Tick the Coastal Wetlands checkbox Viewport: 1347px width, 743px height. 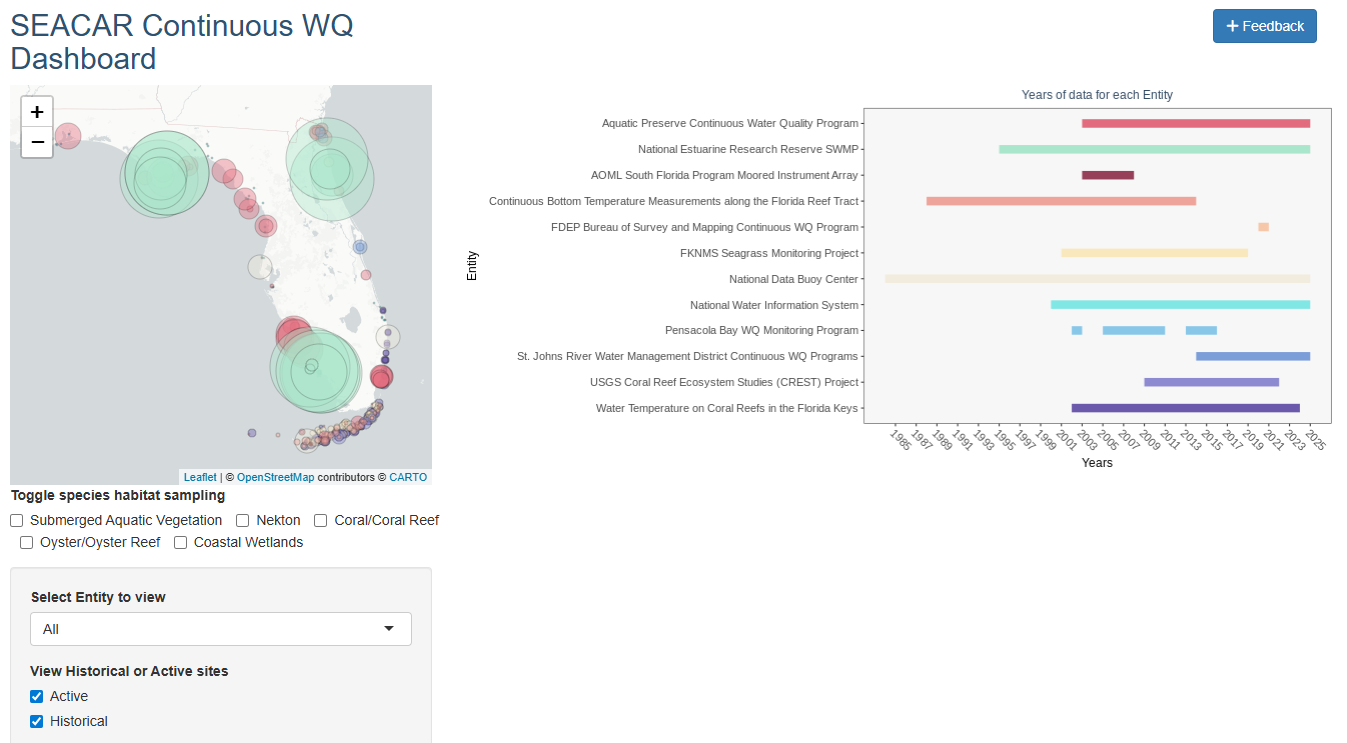(x=181, y=542)
